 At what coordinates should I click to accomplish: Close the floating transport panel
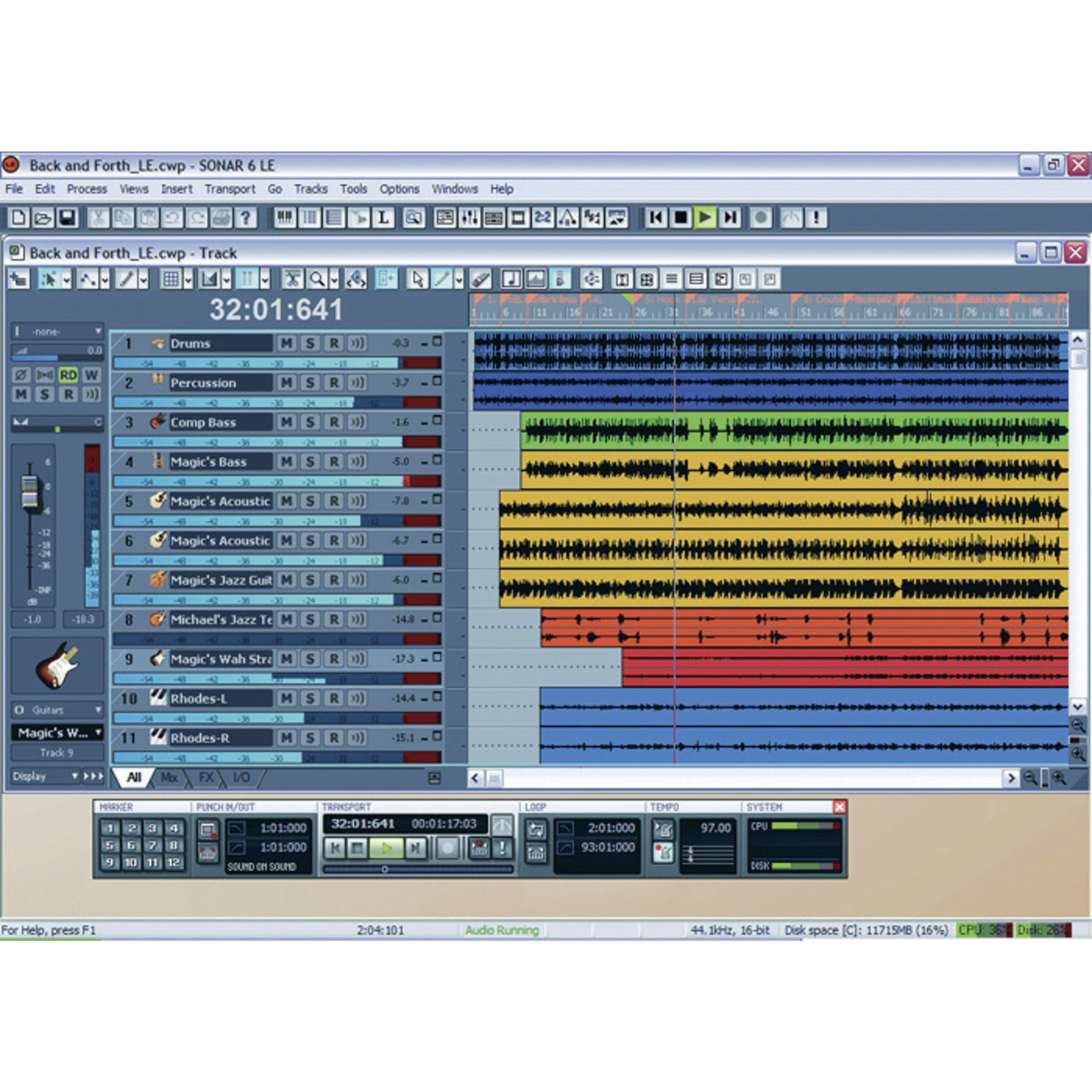(x=840, y=807)
